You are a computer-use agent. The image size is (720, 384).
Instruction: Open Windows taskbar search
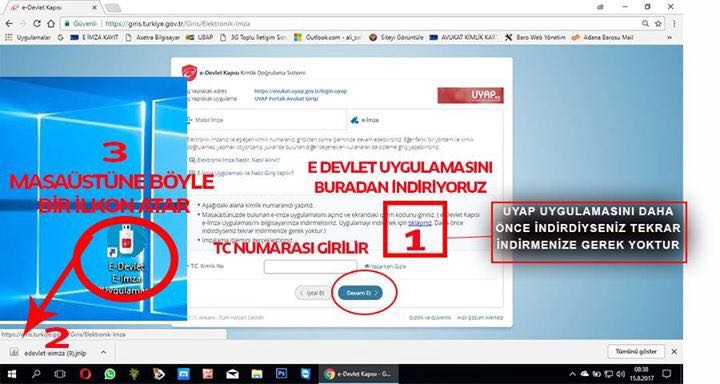click(36, 374)
